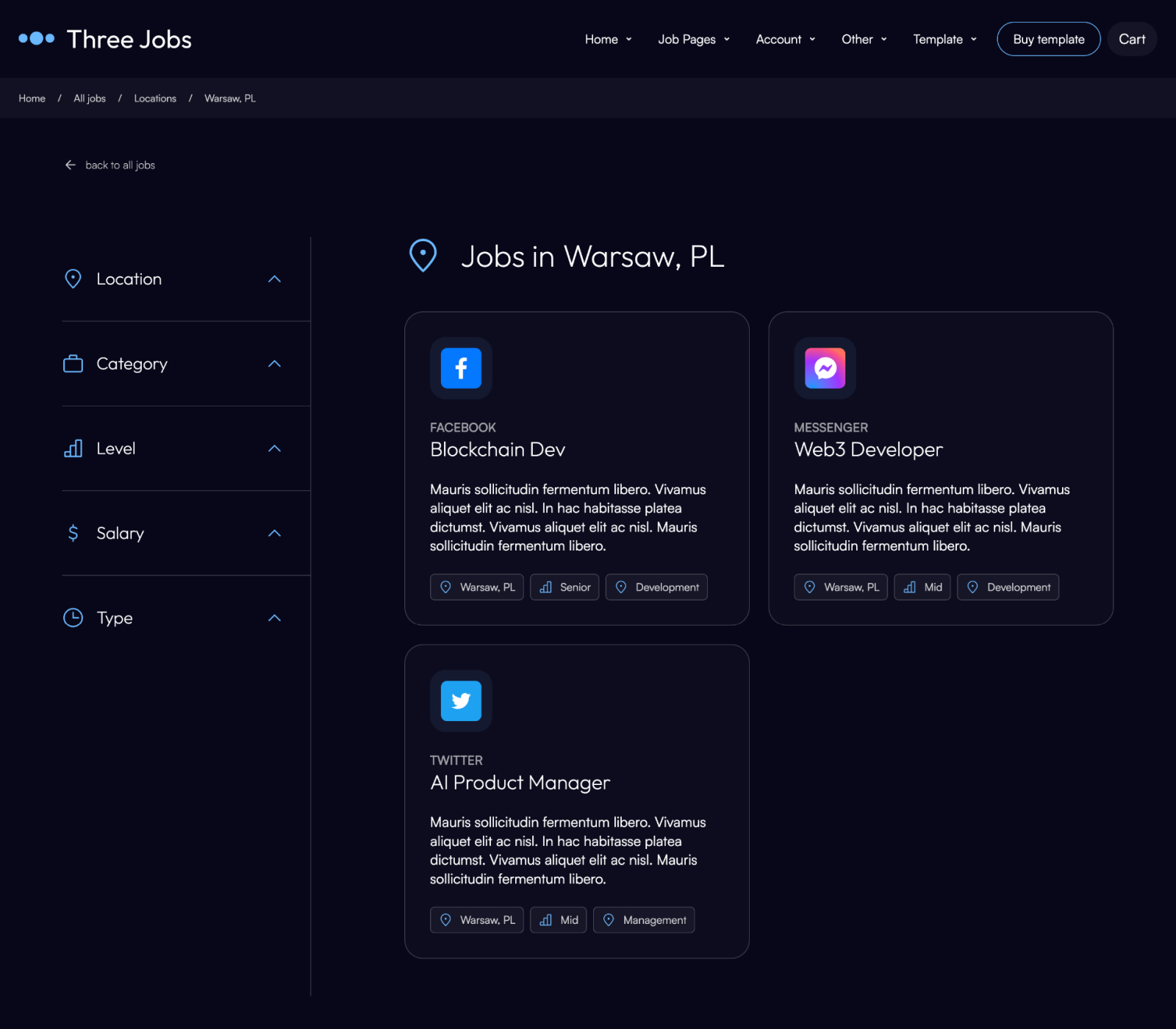The image size is (1176, 1029).
Task: Click the FACEBOOK company label
Action: click(463, 428)
